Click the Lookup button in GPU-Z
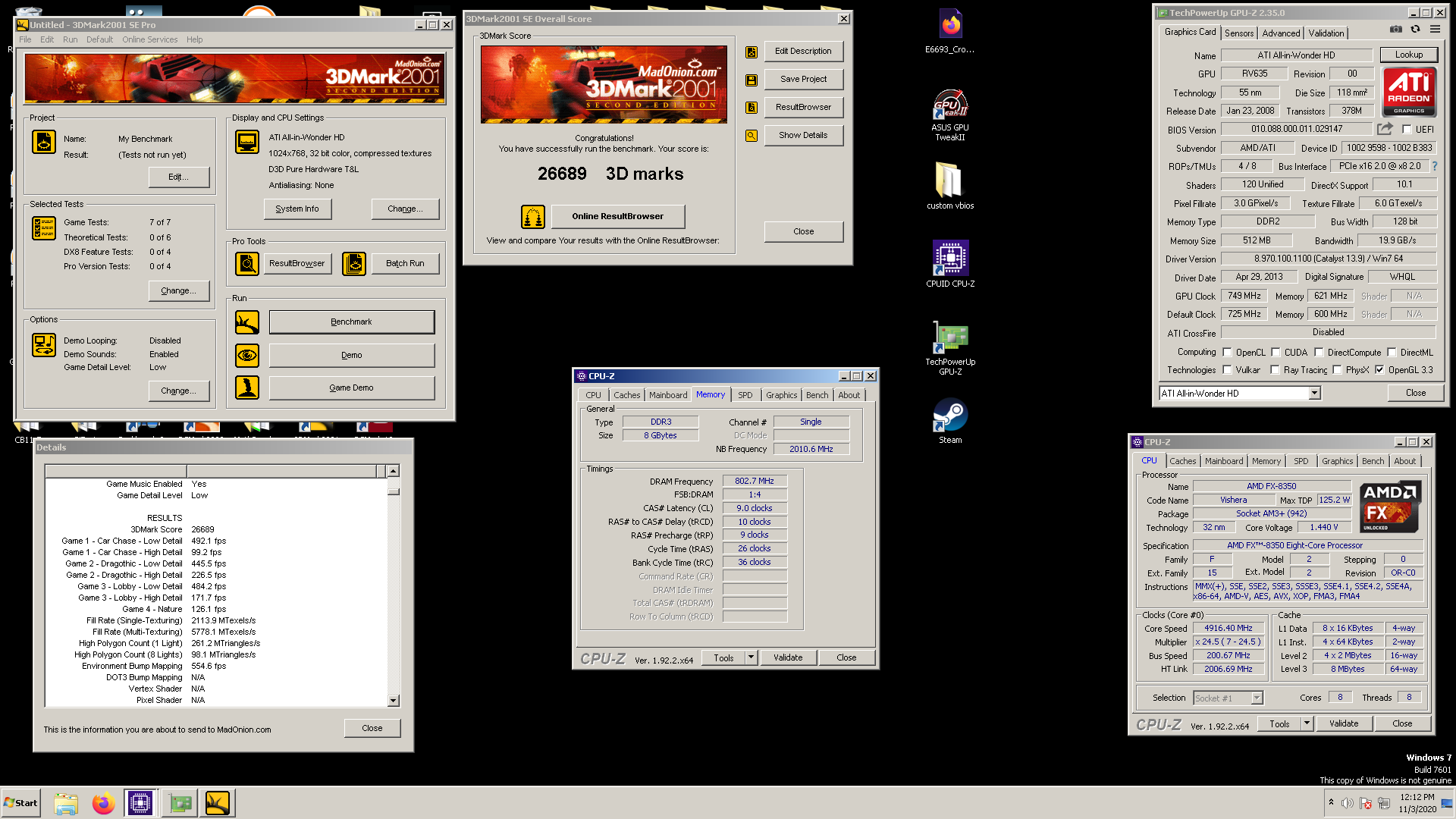This screenshot has height=819, width=1456. (x=1408, y=55)
